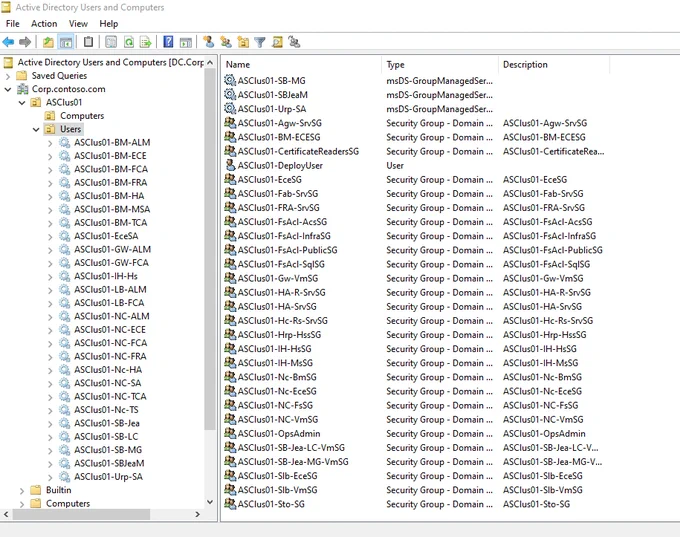680x537 pixels.
Task: Click the Refresh toolbar icon
Action: pyautogui.click(x=129, y=42)
